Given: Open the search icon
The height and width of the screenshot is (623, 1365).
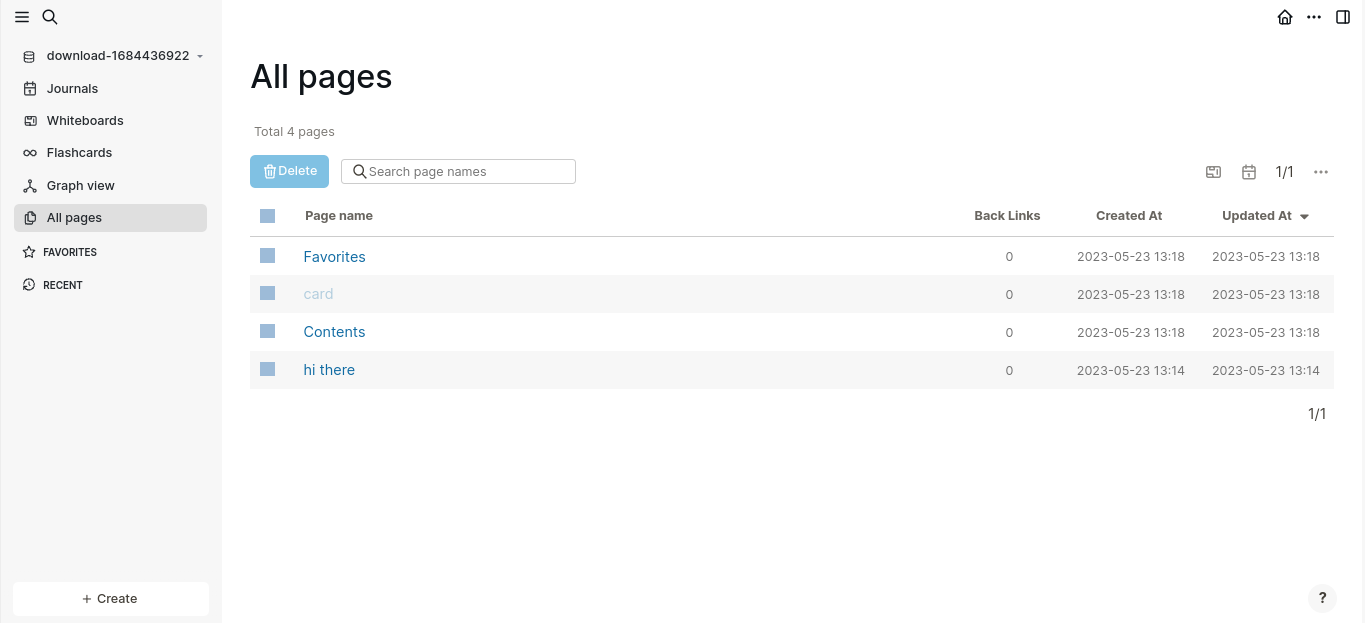Looking at the screenshot, I should [50, 17].
